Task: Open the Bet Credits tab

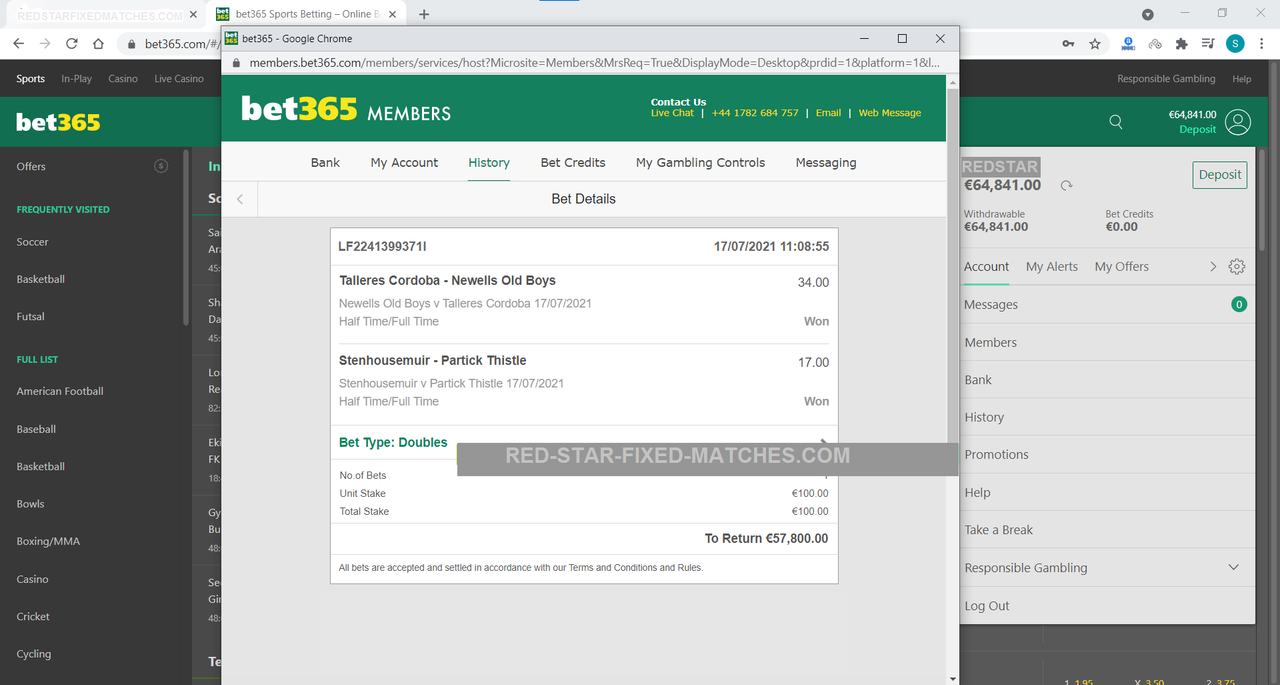Action: pos(573,163)
